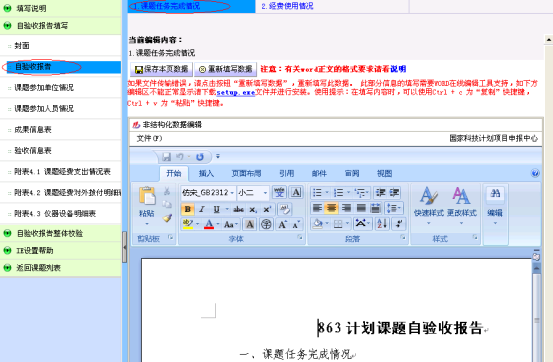Switch to the 插入 ribbon tab
Image resolution: width=553 pixels, height=362 pixels.
(x=206, y=173)
